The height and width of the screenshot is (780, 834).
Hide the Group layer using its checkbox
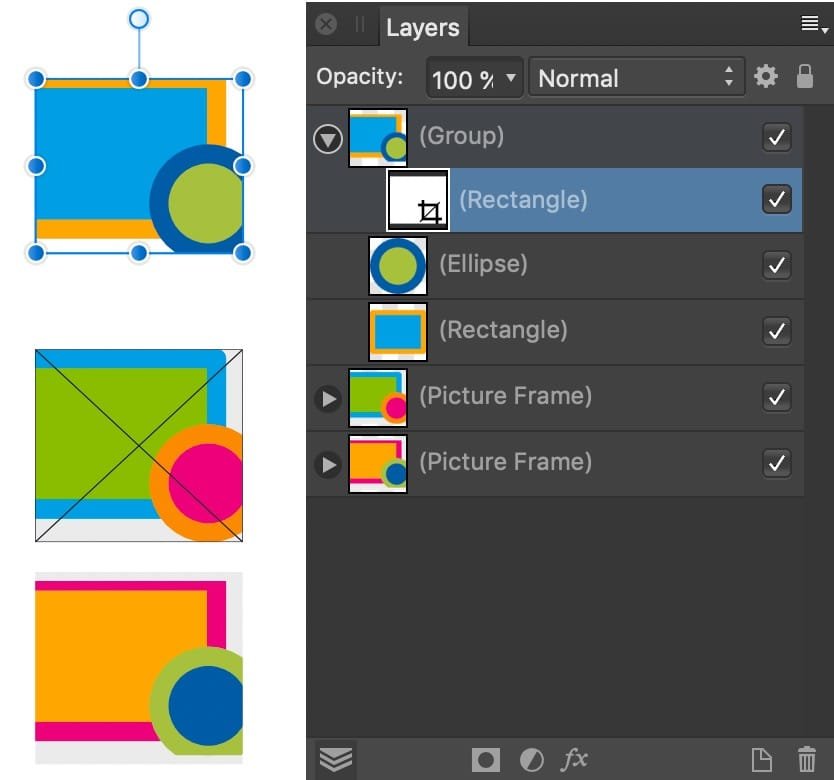pos(777,136)
